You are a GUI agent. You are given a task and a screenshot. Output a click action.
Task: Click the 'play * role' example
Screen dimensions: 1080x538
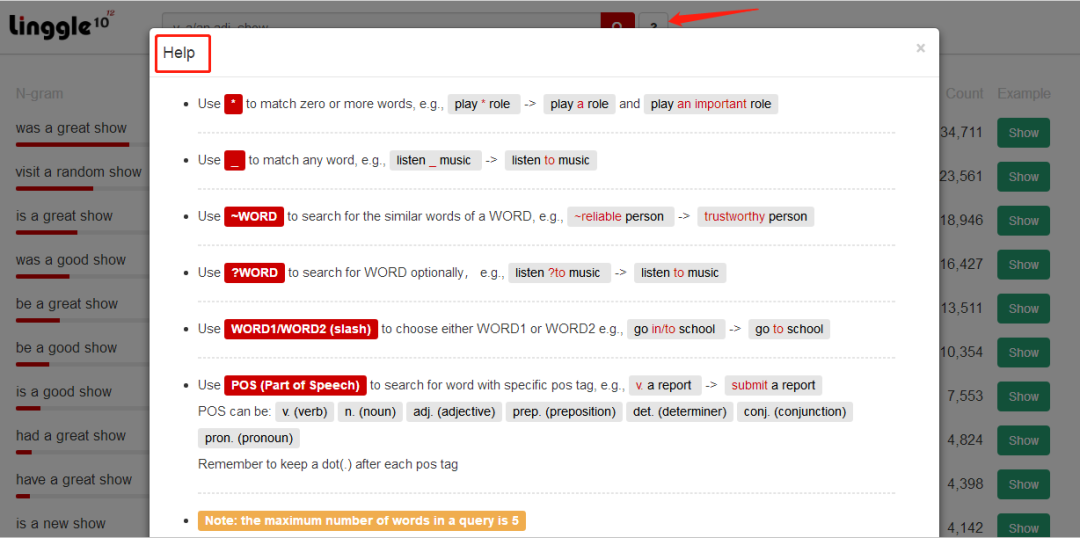tap(484, 104)
